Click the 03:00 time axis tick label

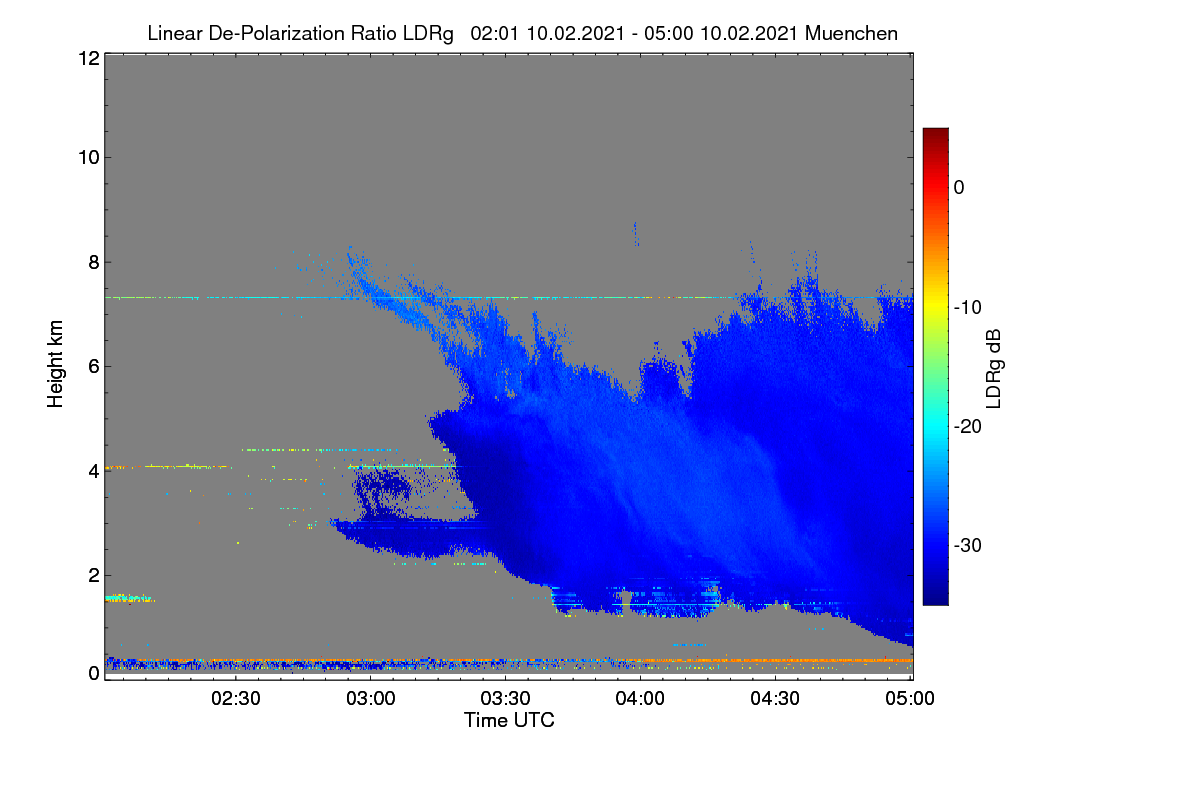[x=371, y=699]
